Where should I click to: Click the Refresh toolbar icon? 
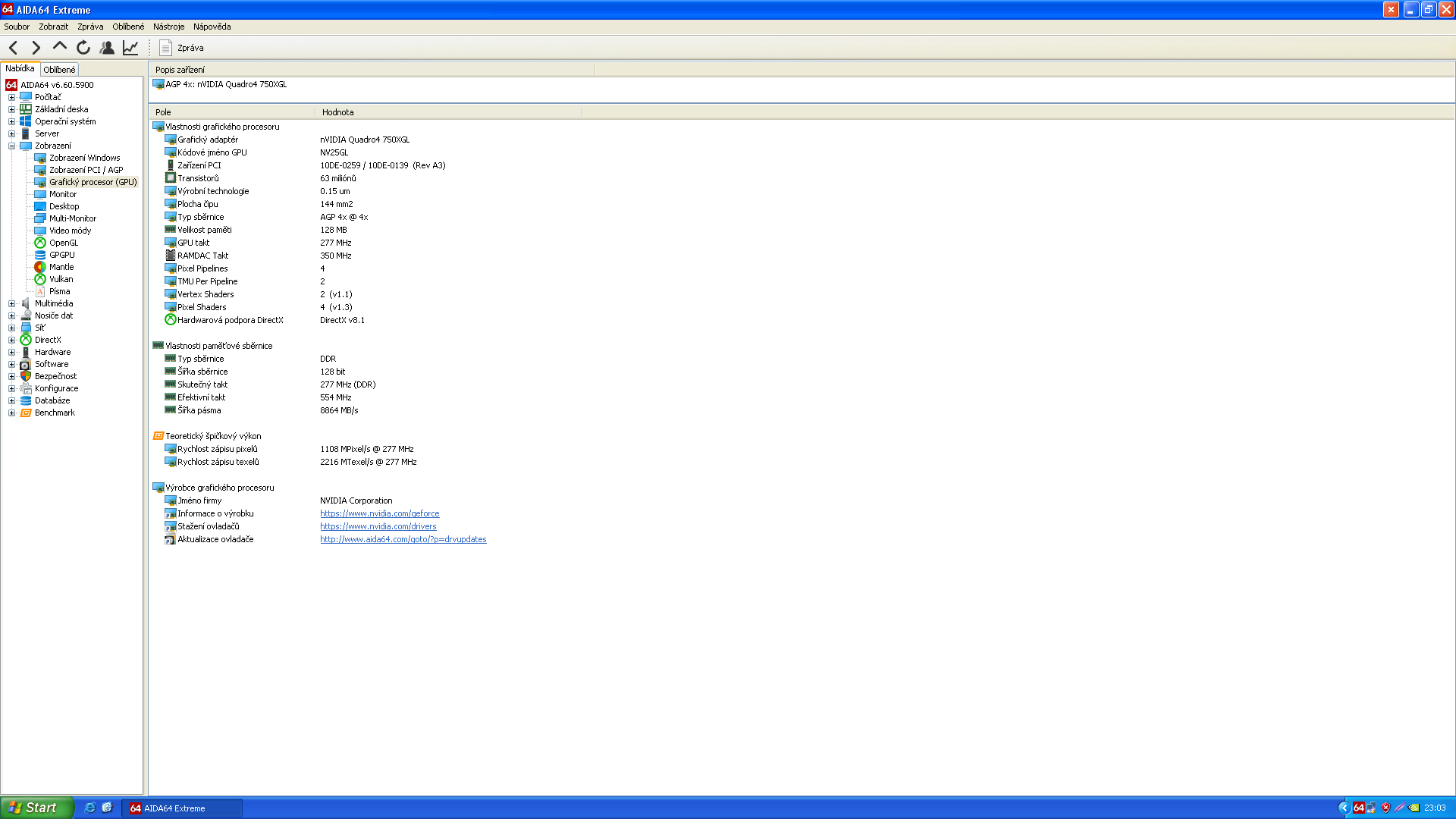click(83, 48)
